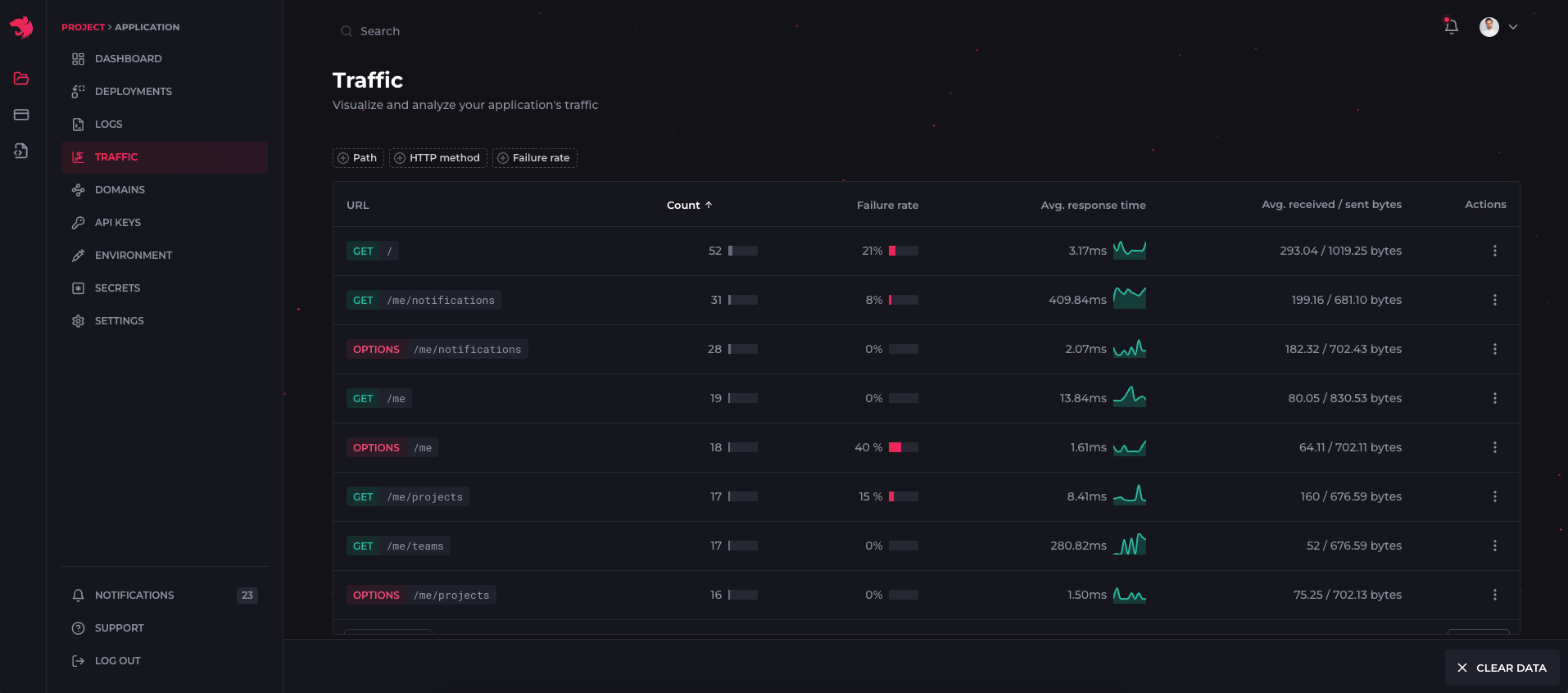Open actions menu for OPTIONS /me row

coord(1495,447)
